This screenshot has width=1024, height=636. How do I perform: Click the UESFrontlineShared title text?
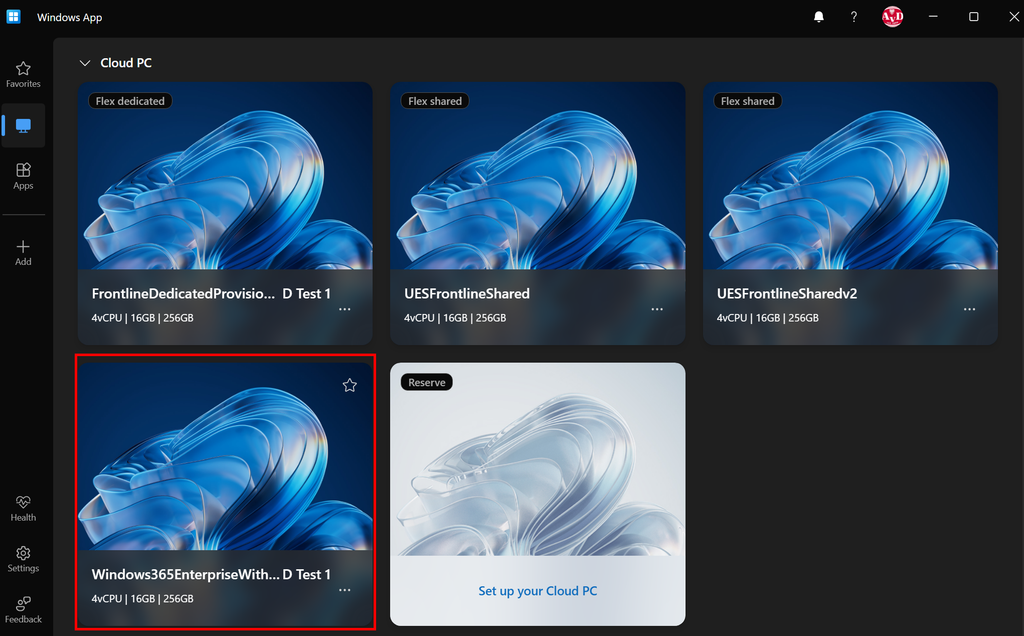click(467, 294)
